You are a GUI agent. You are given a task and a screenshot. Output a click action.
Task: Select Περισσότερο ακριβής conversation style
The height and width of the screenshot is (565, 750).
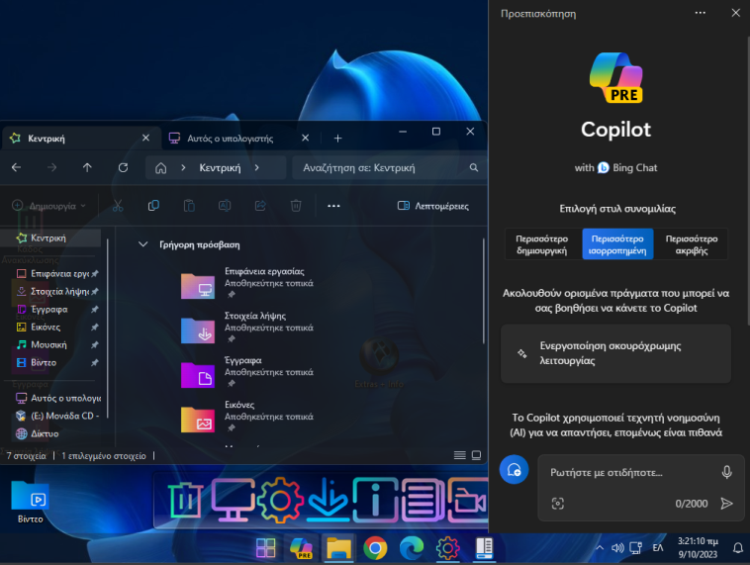691,244
